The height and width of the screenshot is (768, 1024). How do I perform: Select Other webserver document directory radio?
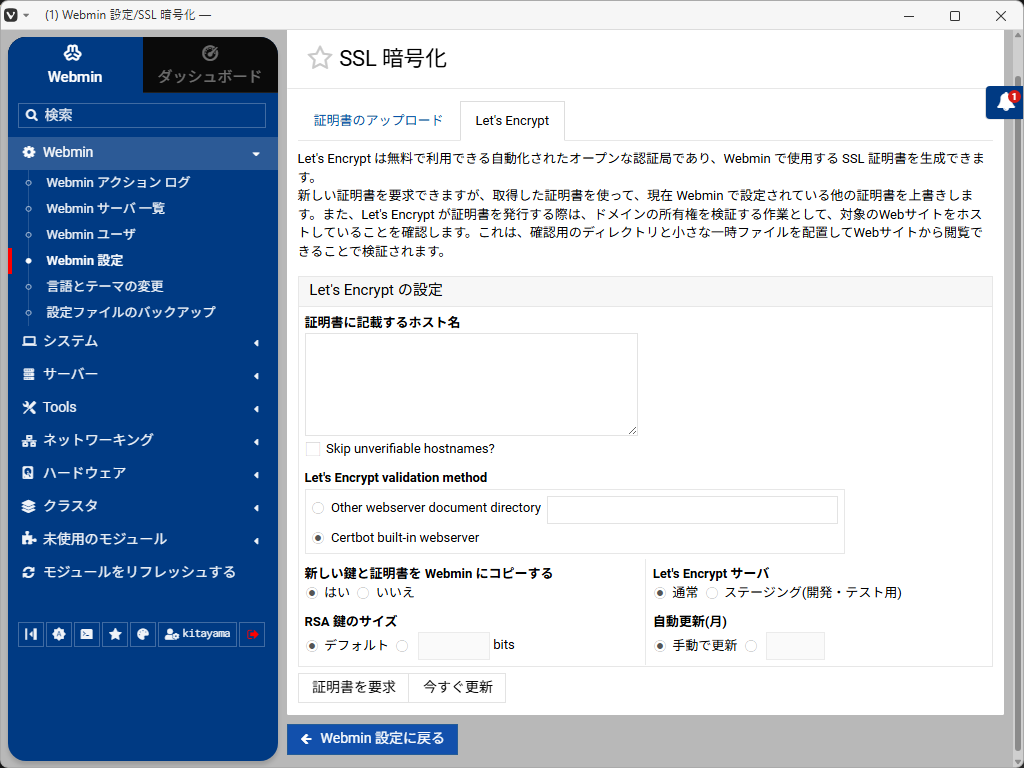click(318, 508)
